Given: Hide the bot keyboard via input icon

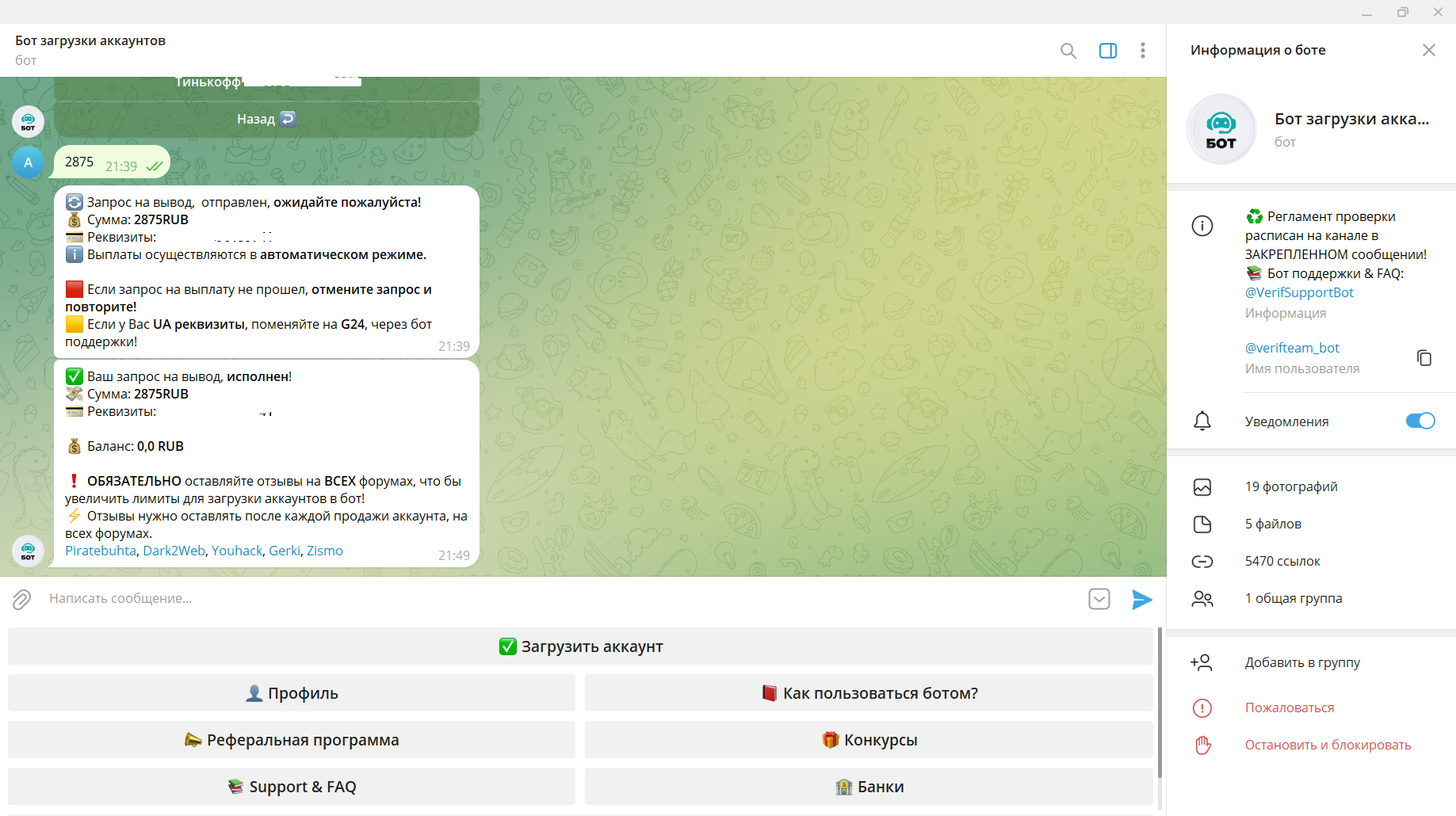Looking at the screenshot, I should pos(1099,599).
